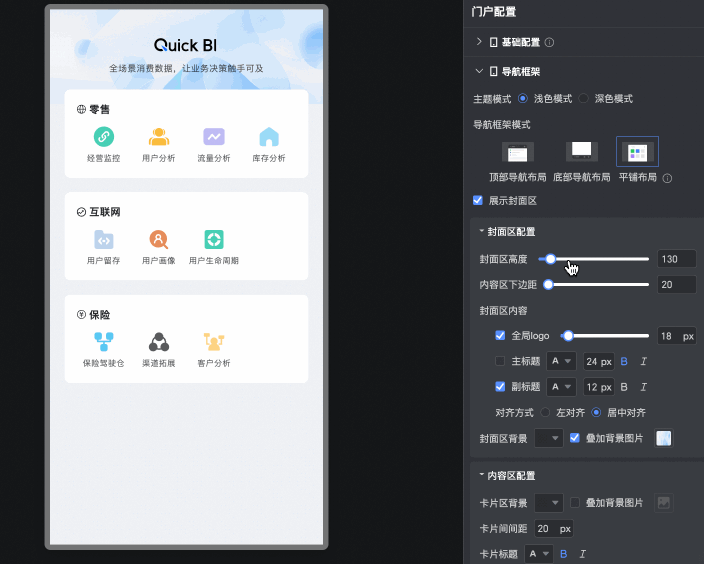Collapse the 封面区配置 section
The height and width of the screenshot is (564, 704).
[482, 231]
